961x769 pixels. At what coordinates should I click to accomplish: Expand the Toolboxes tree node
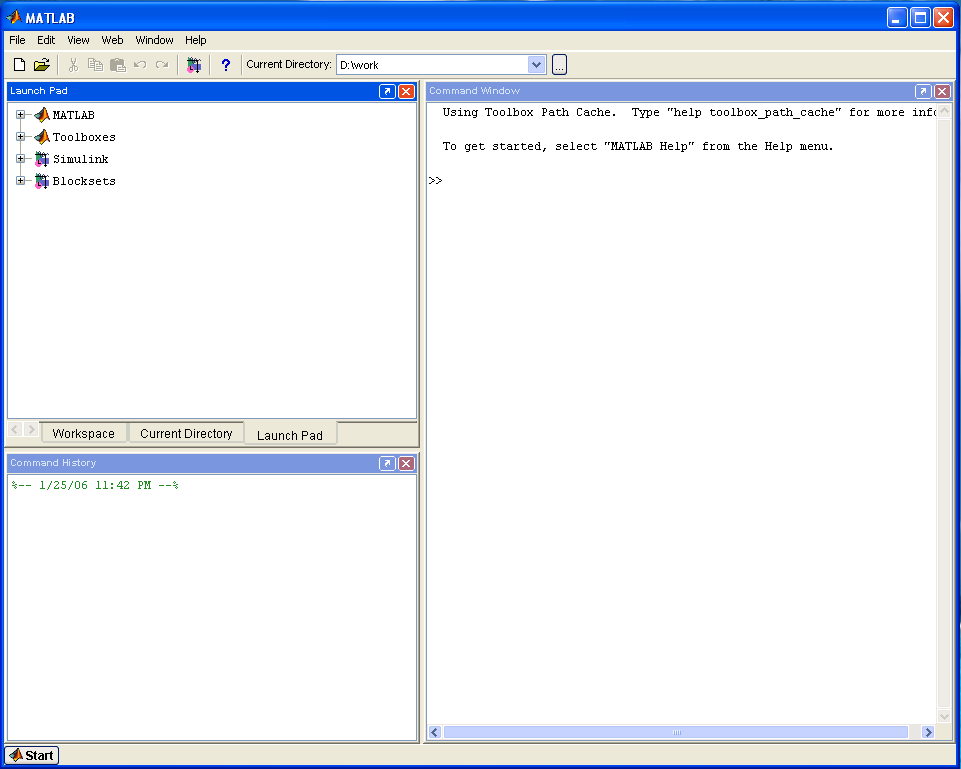point(20,137)
